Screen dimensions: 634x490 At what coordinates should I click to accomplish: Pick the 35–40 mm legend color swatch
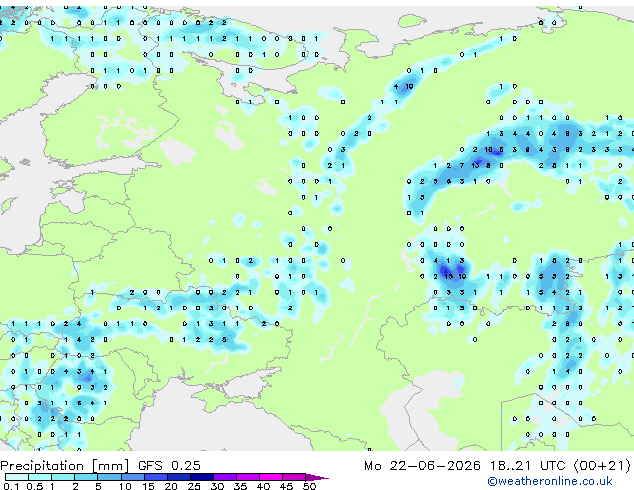point(247,477)
